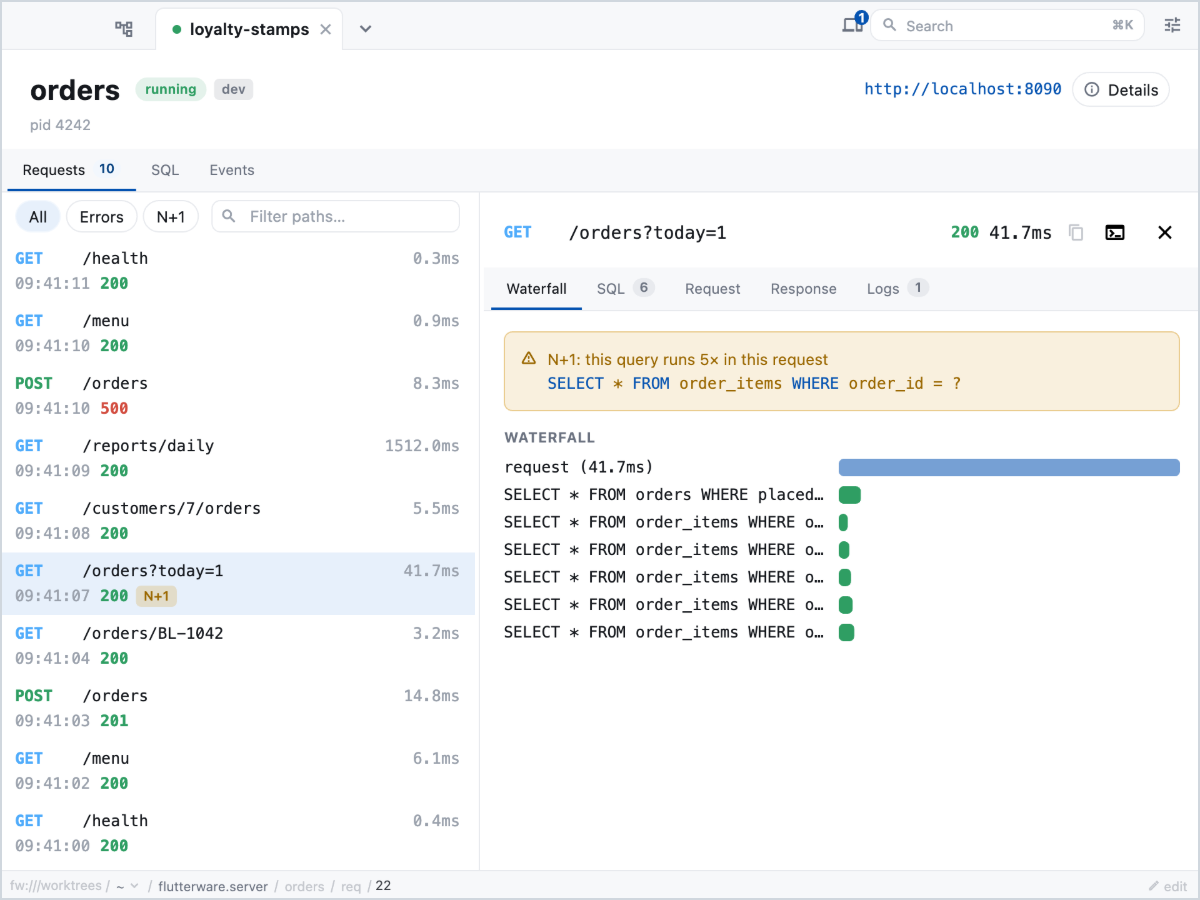
Task: Open the devices notification icon
Action: click(853, 25)
